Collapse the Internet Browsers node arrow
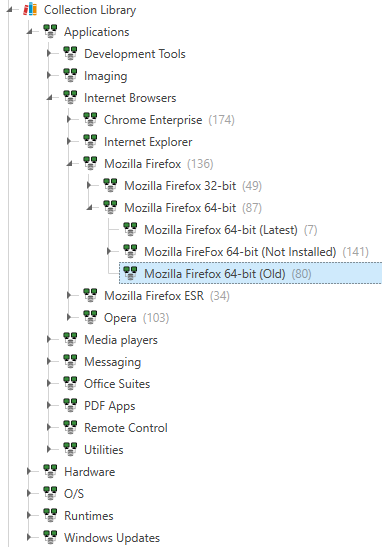Image resolution: width=382 pixels, height=547 pixels. (50, 98)
